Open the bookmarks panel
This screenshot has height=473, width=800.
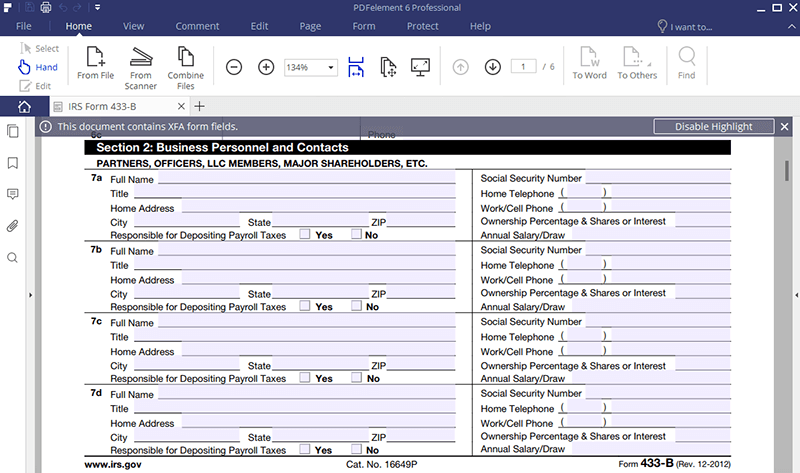(13, 163)
